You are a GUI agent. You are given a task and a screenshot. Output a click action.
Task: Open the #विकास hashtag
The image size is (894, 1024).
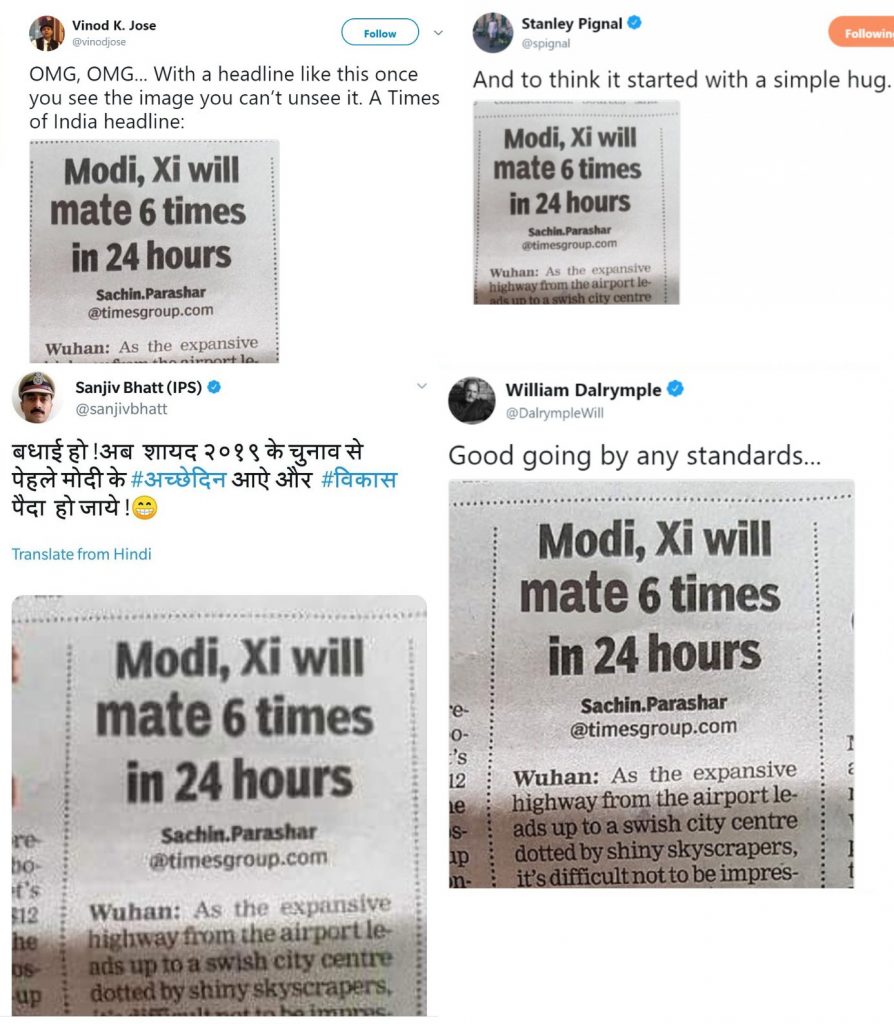[359, 479]
